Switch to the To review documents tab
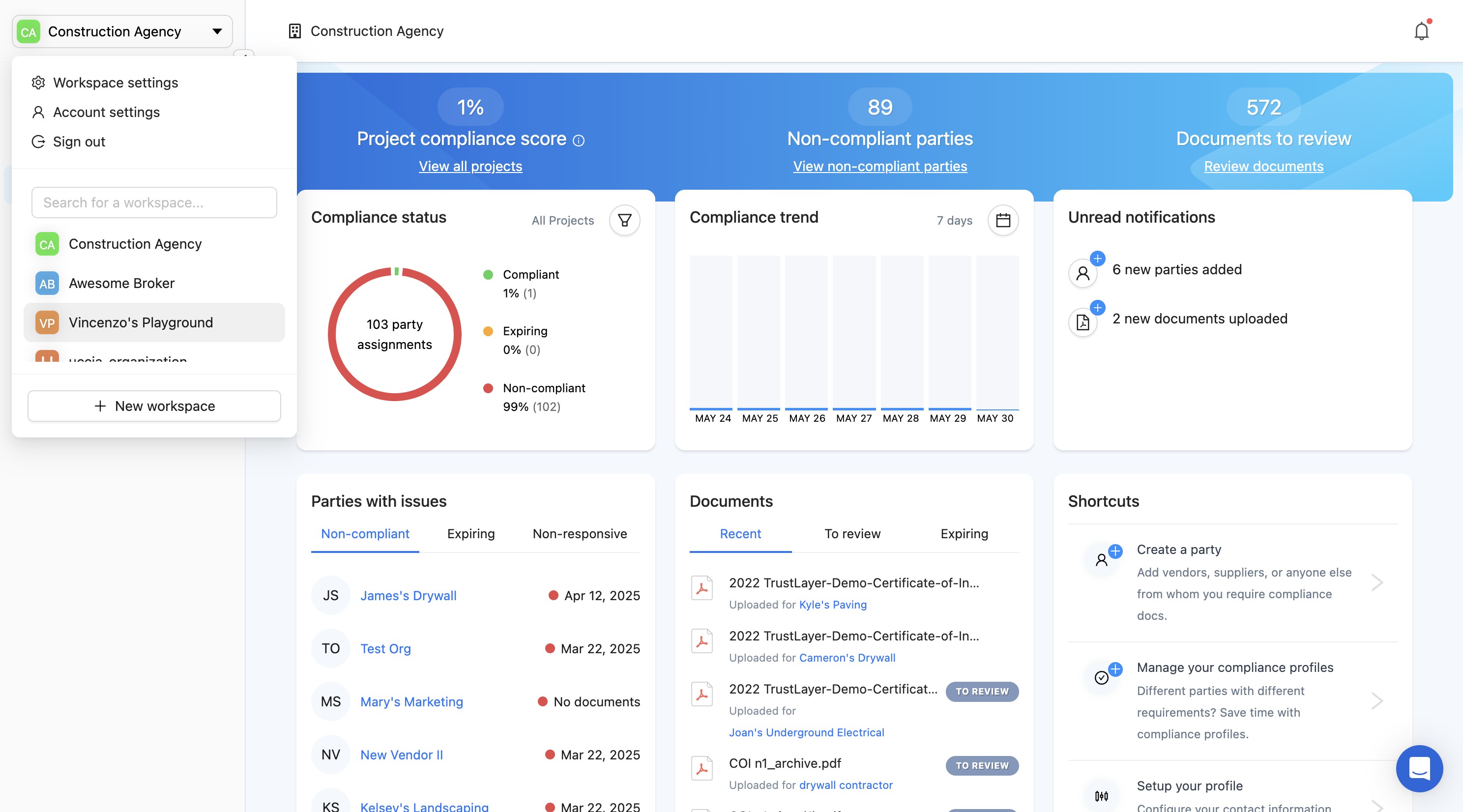Screen dimensions: 1463x812 click(x=852, y=533)
